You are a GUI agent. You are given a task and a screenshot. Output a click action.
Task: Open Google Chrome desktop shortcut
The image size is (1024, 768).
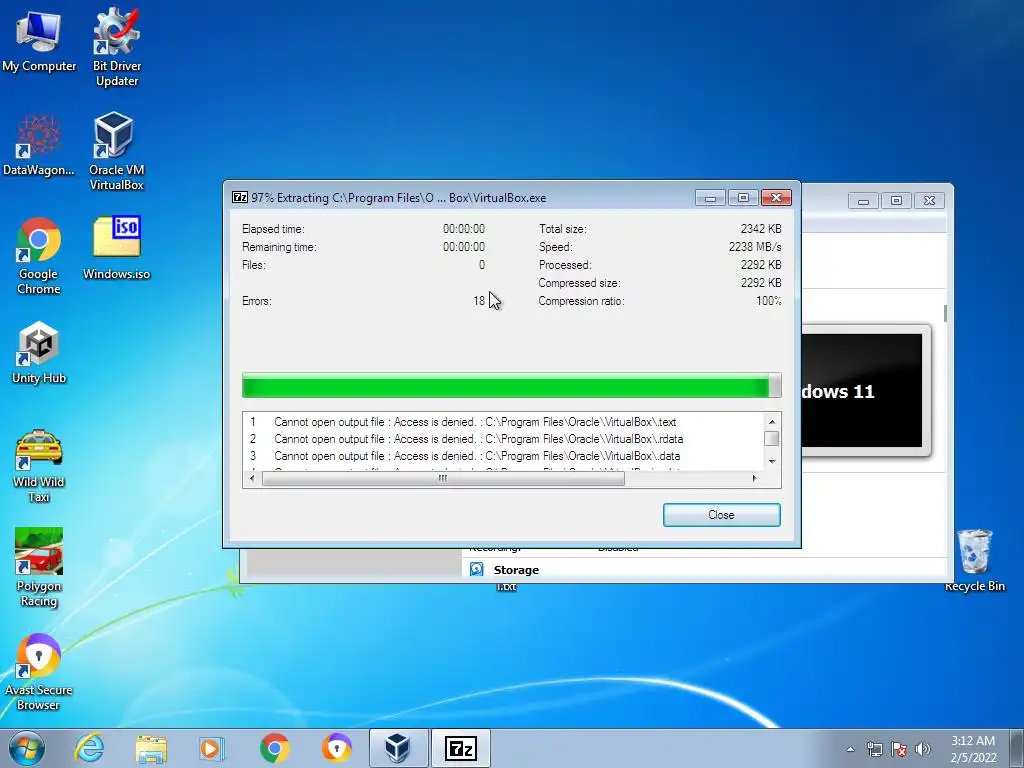(x=39, y=255)
